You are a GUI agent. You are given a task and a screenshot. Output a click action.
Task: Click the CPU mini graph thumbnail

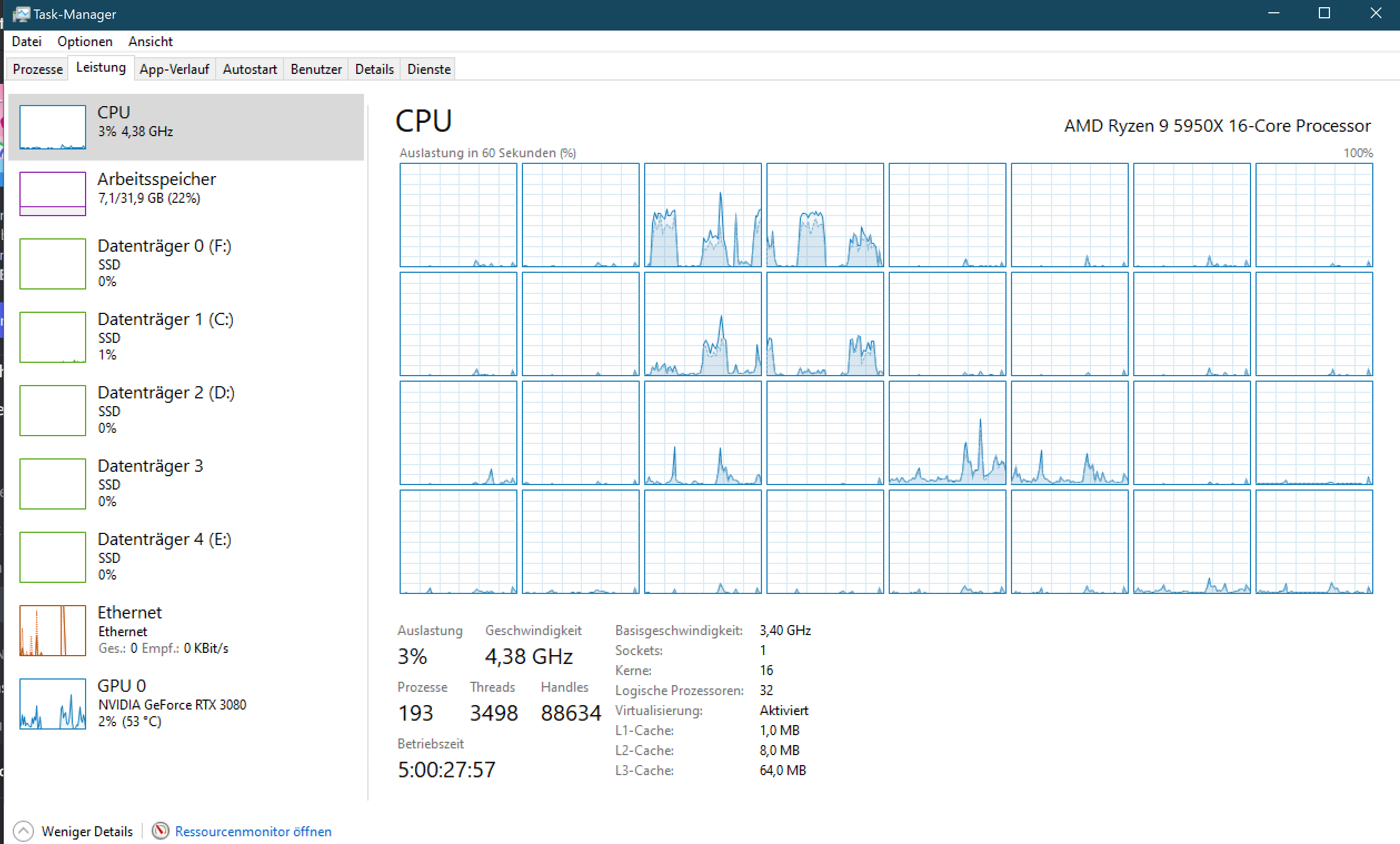pyautogui.click(x=52, y=127)
